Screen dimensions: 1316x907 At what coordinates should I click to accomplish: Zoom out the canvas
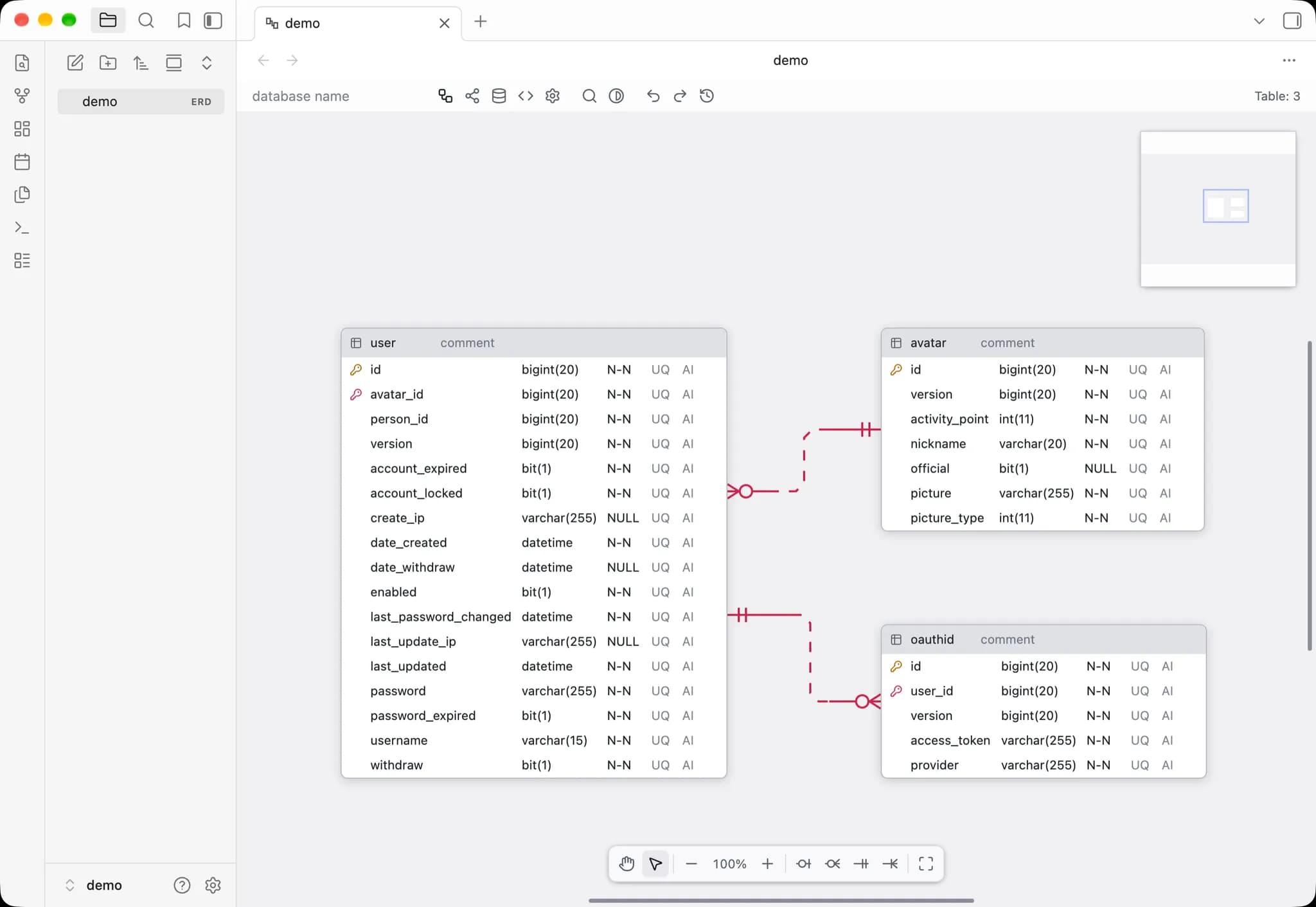(691, 864)
